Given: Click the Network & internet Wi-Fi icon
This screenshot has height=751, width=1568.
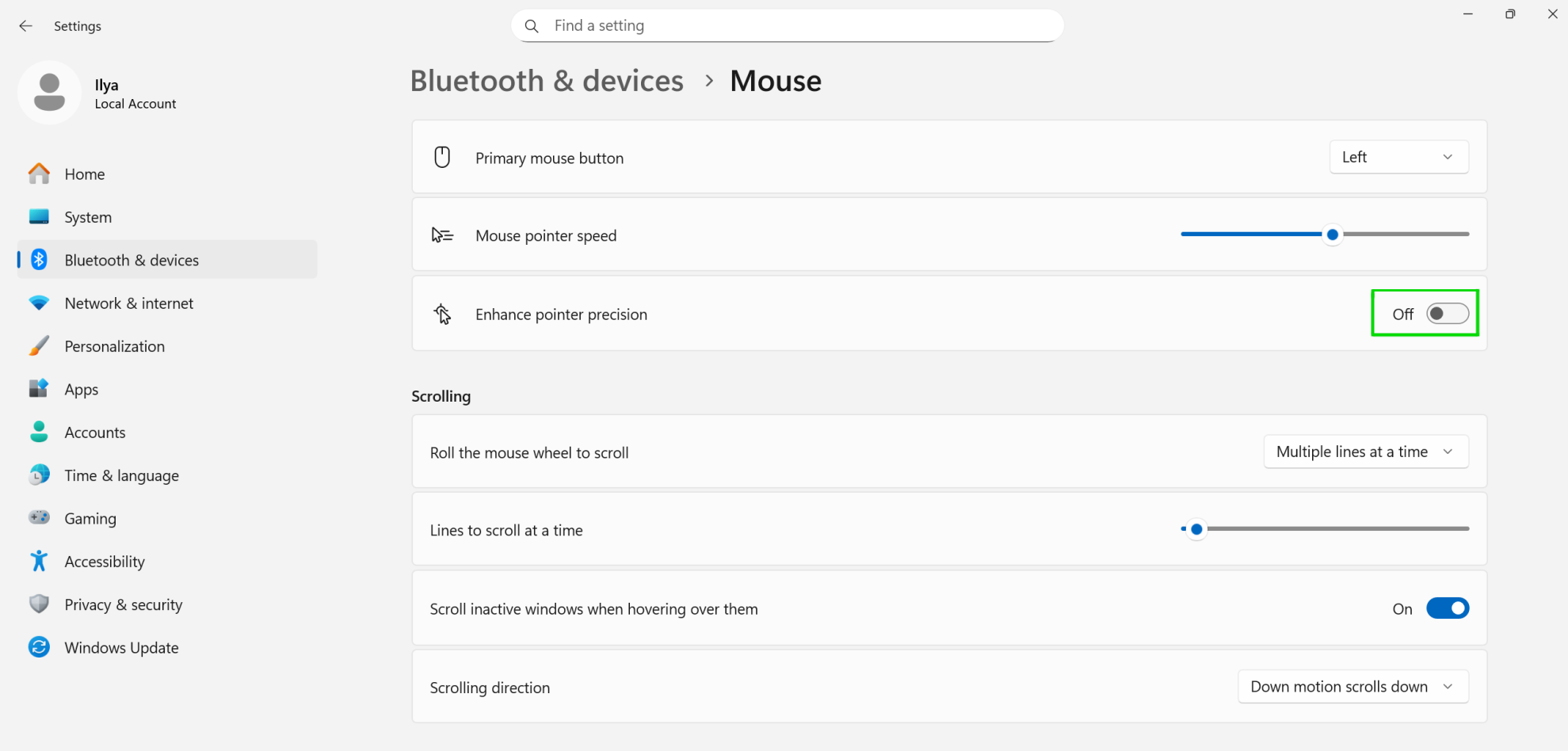Looking at the screenshot, I should pyautogui.click(x=39, y=303).
